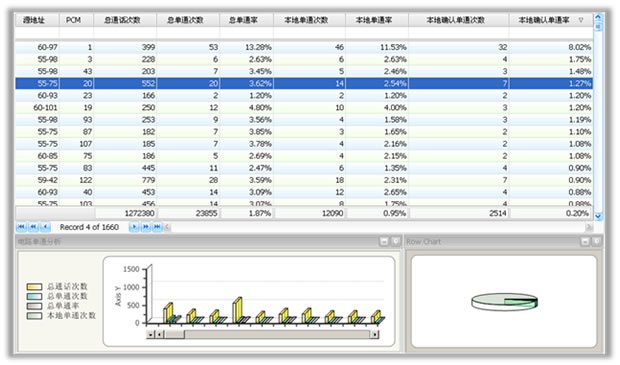Image resolution: width=620 pixels, height=365 pixels.
Task: Open left chart panel dropdown arrow
Action: click(395, 241)
